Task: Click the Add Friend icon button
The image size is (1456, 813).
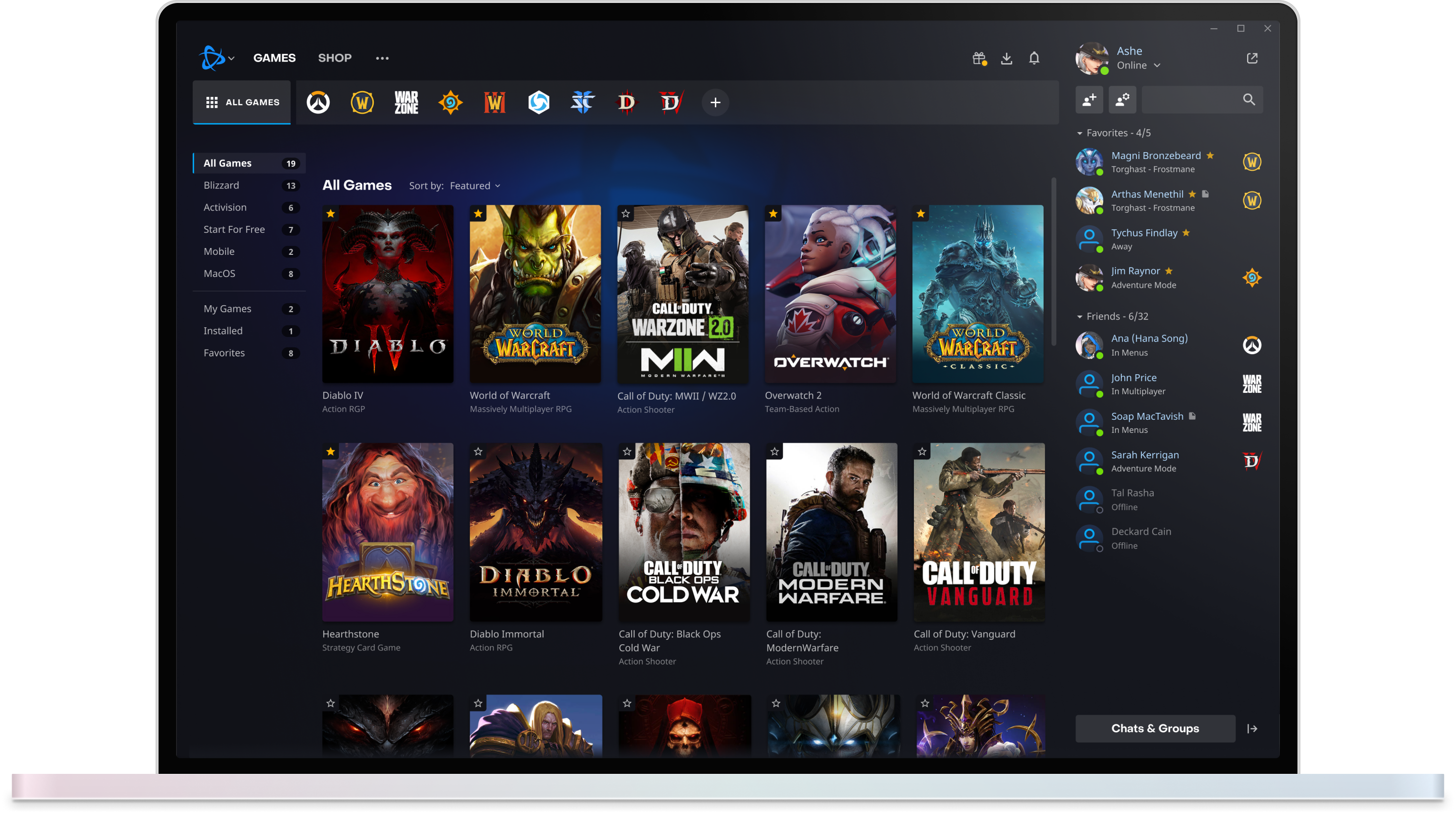Action: pyautogui.click(x=1089, y=99)
